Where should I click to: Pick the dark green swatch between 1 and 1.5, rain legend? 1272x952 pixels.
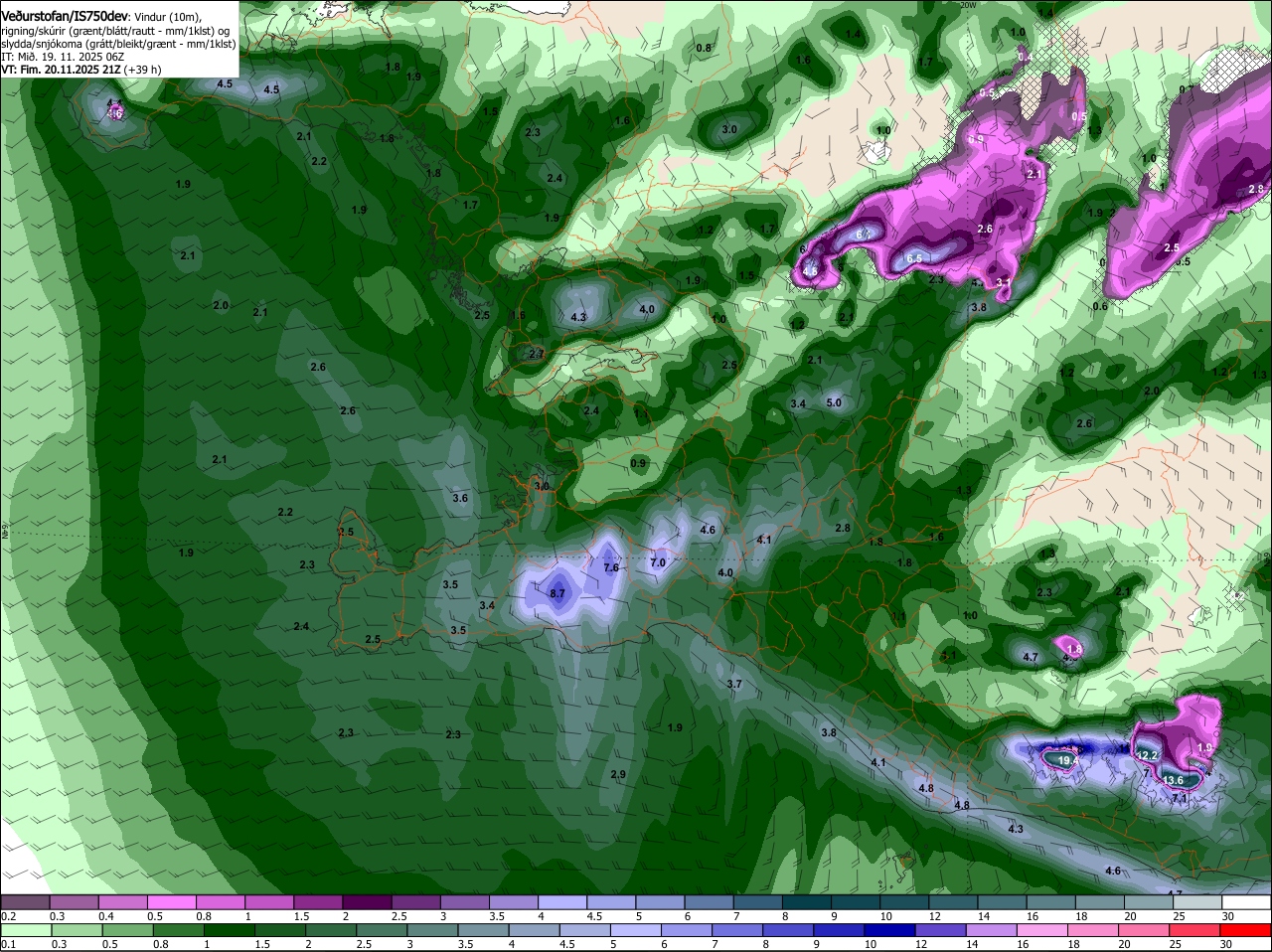coord(232,930)
